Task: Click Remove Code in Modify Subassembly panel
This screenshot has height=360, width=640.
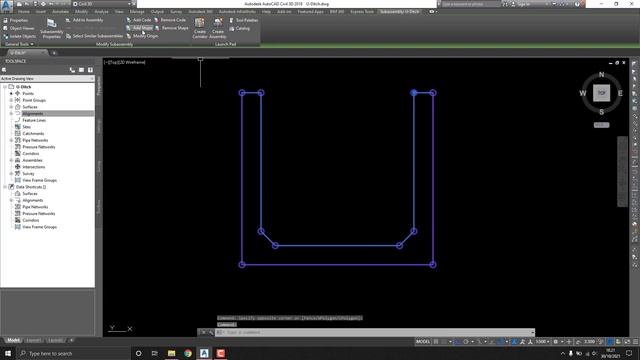Action: (x=170, y=20)
